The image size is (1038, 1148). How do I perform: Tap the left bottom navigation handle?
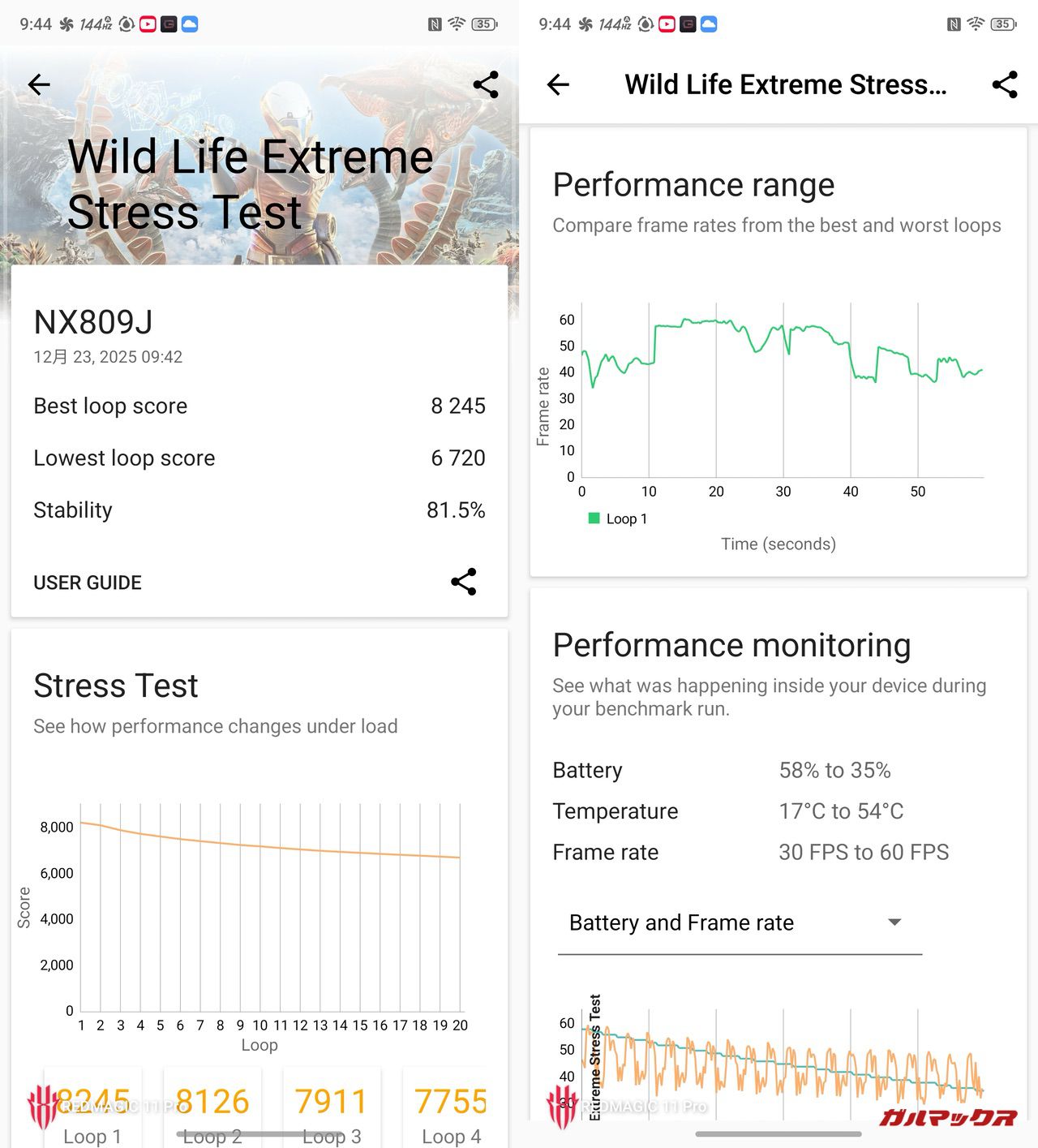(x=259, y=1134)
